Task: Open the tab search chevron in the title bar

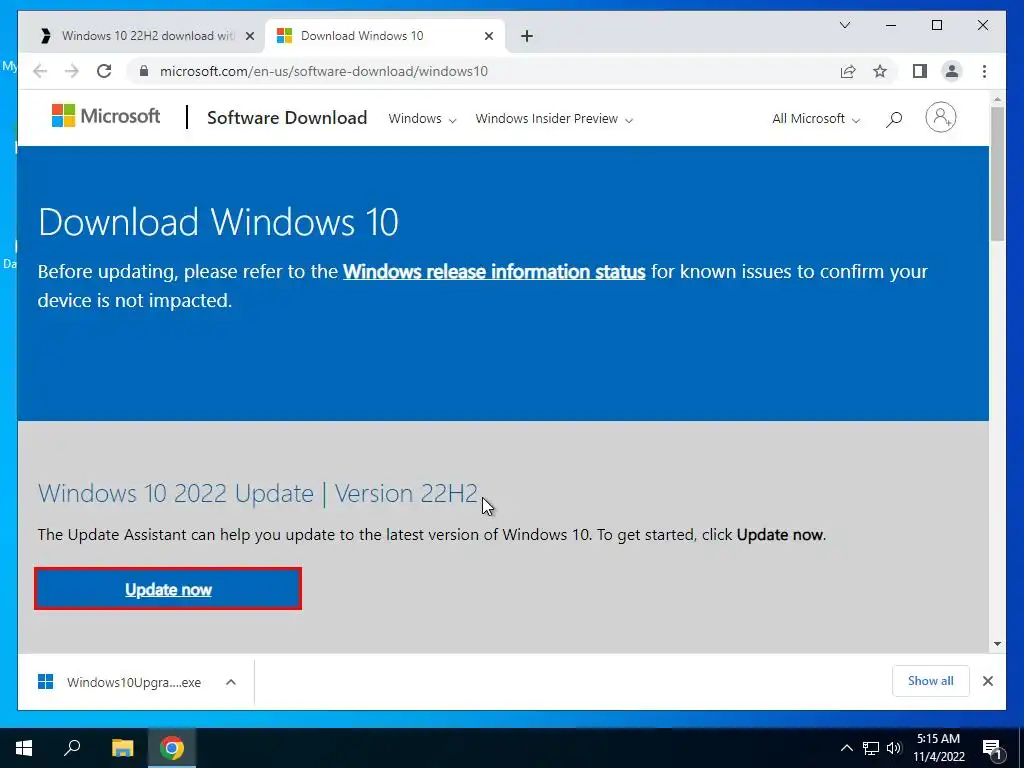Action: pos(844,25)
